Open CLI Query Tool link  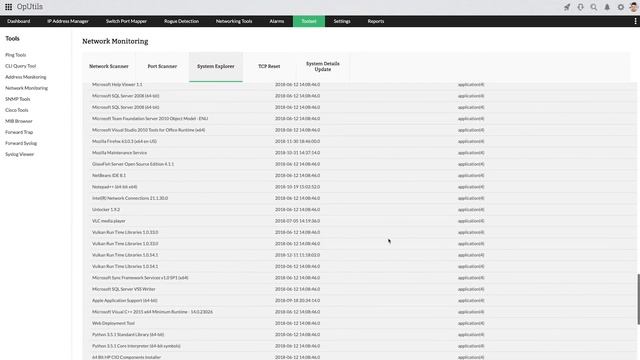[x=21, y=66]
